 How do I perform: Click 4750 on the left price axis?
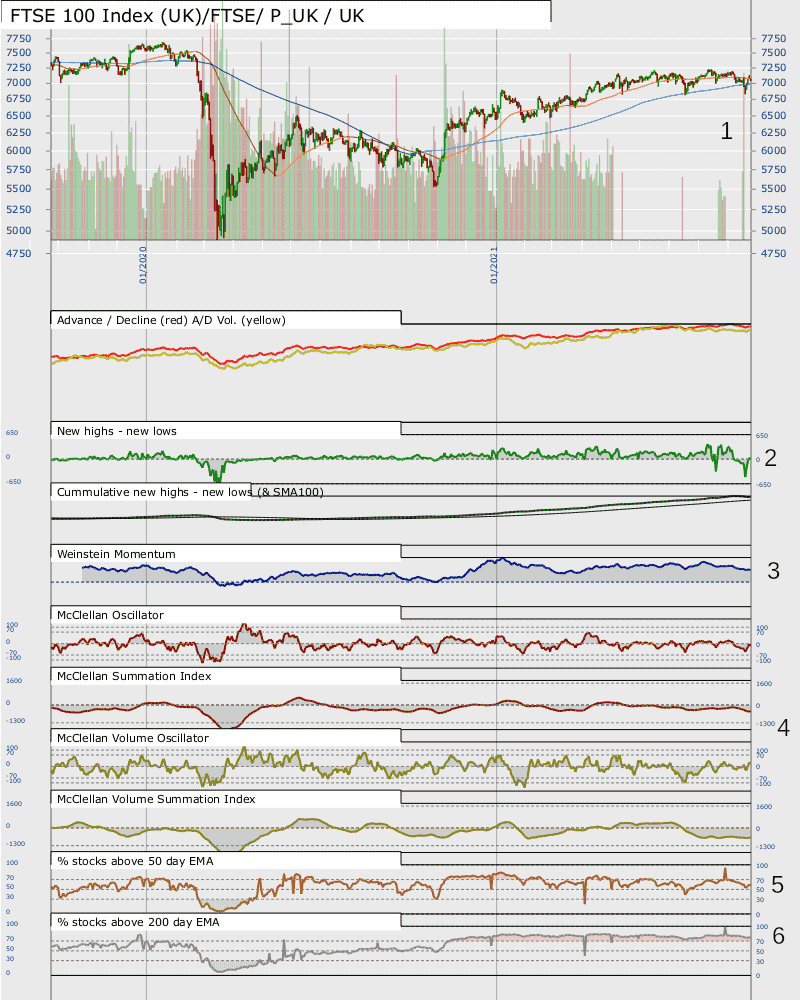(x=19, y=254)
